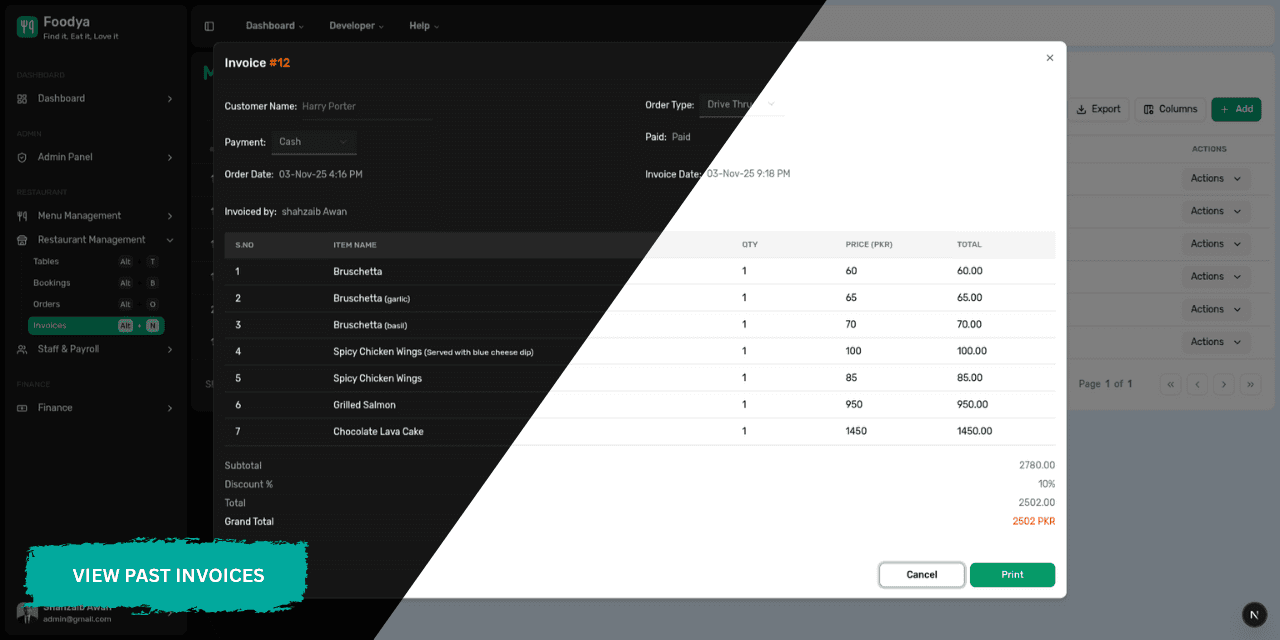The image size is (1280, 640).
Task: Click the Staff & Payroll people icon
Action: click(22, 349)
